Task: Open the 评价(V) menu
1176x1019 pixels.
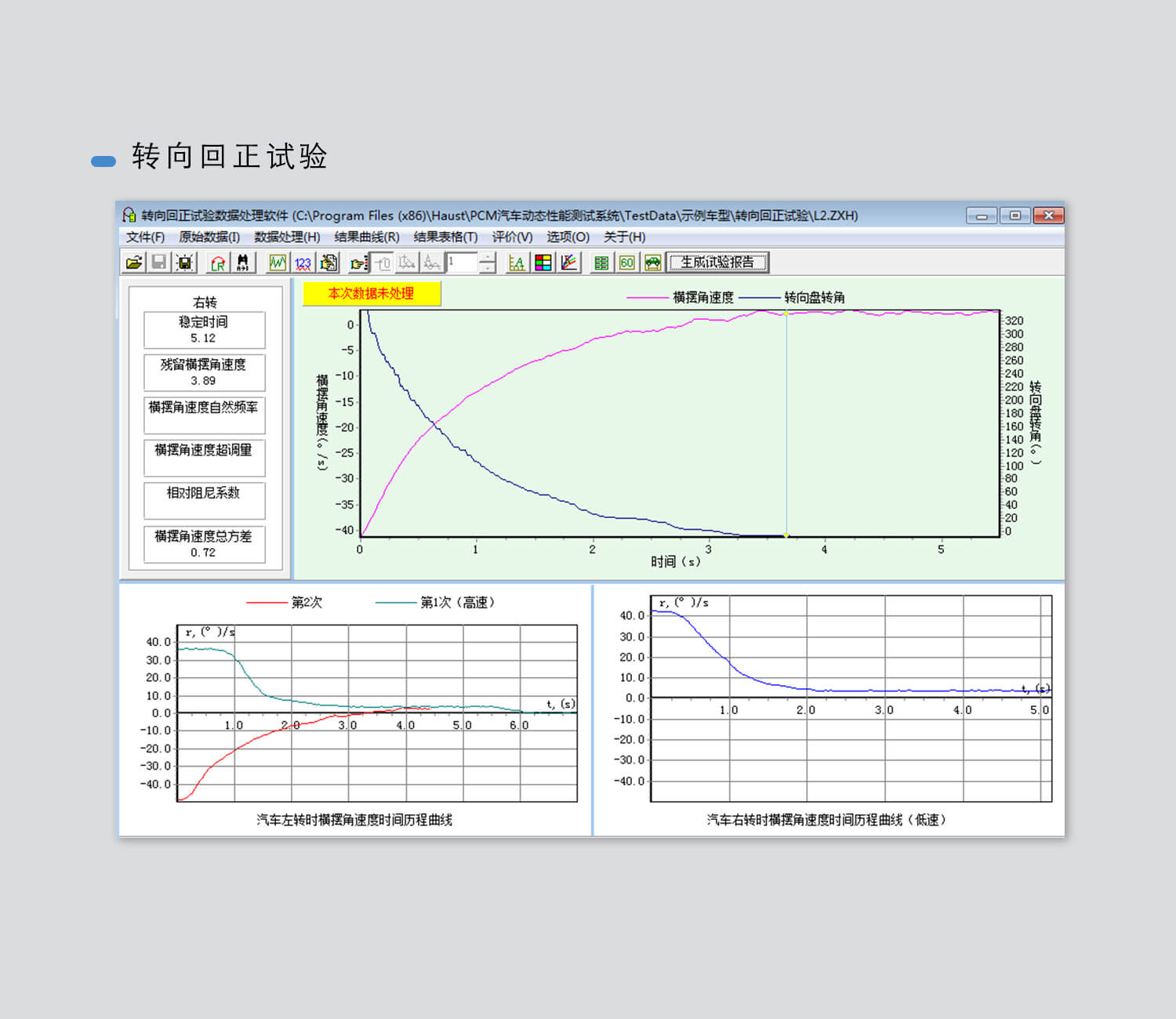Action: (512, 237)
